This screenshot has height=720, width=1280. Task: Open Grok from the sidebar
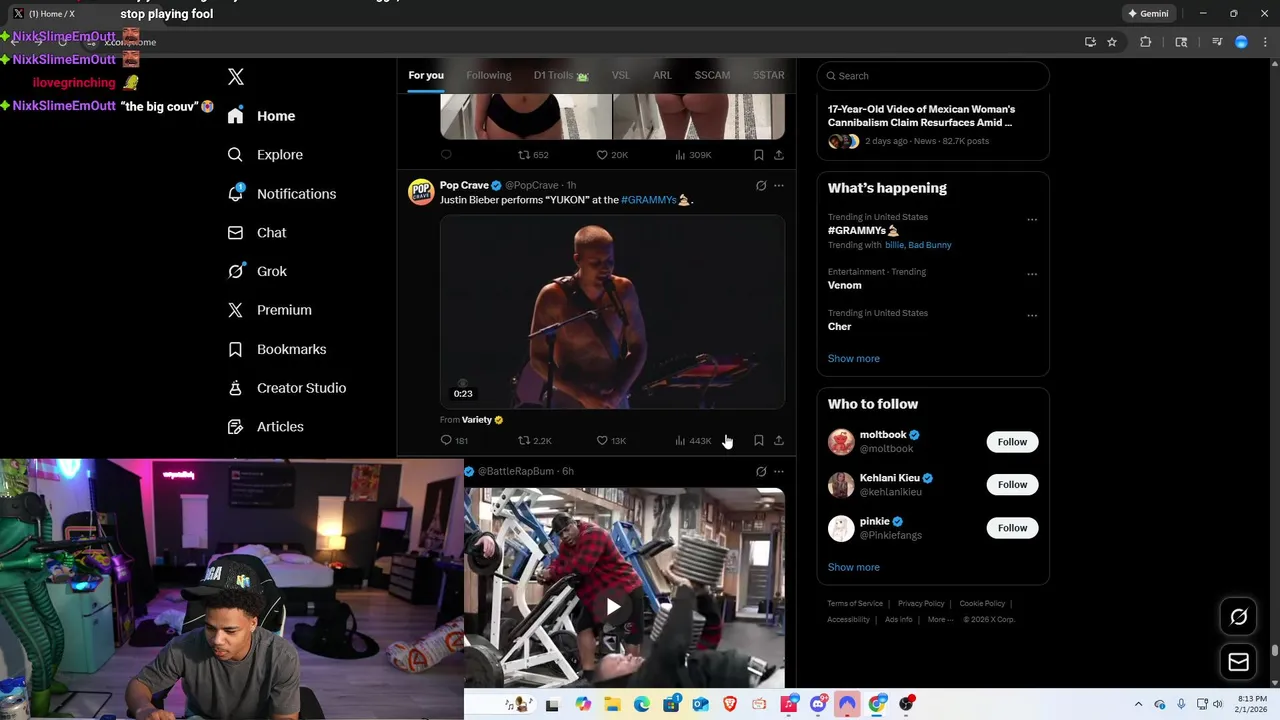(257, 271)
